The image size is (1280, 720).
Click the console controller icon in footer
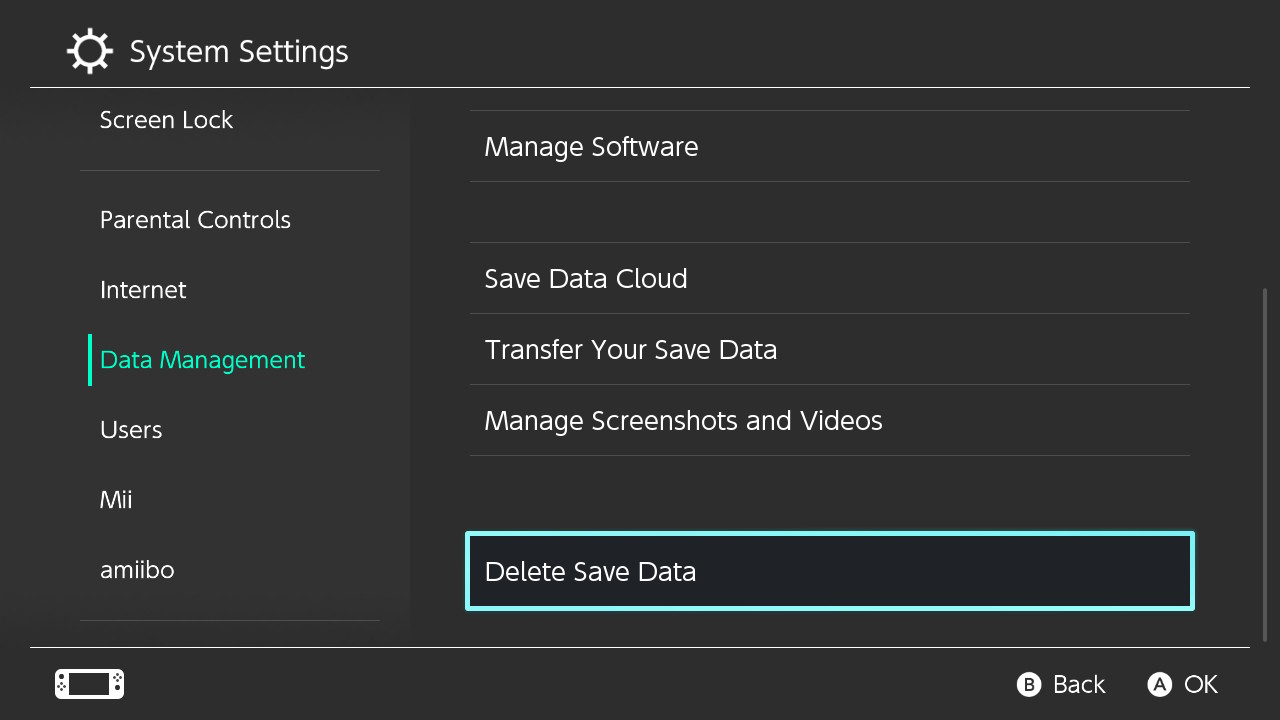tap(89, 684)
